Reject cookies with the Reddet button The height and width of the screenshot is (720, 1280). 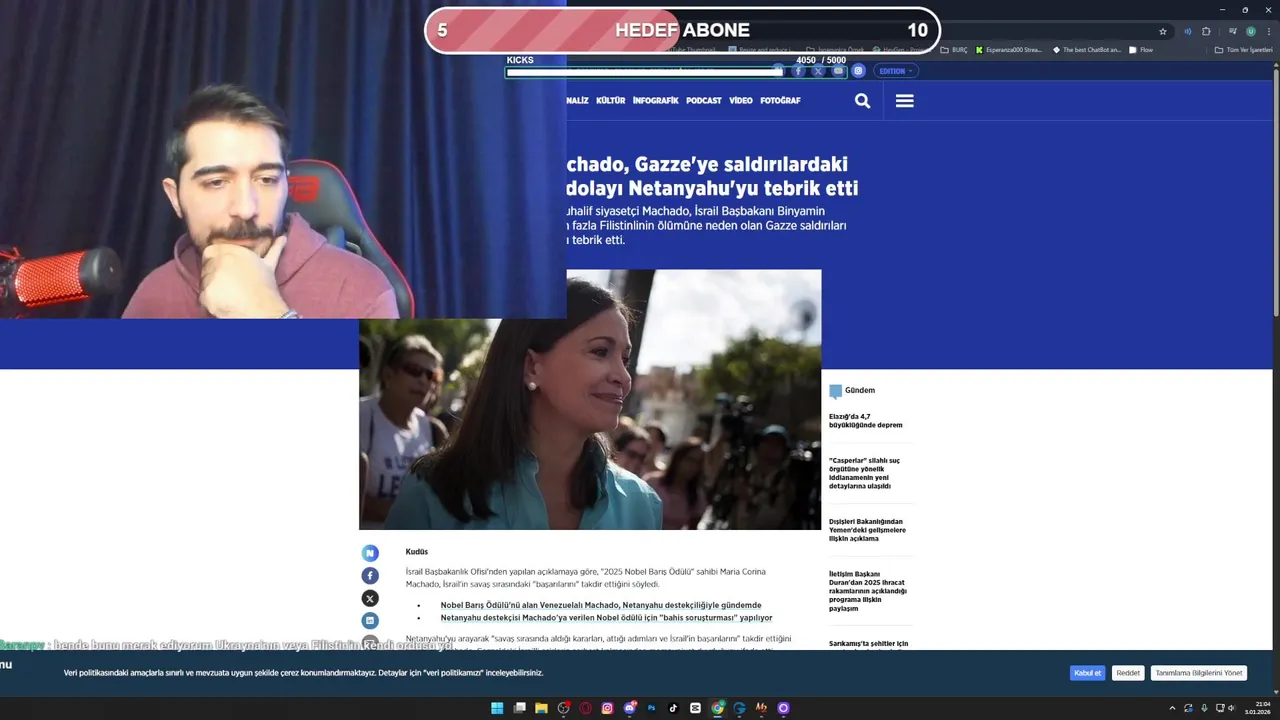pos(1128,673)
